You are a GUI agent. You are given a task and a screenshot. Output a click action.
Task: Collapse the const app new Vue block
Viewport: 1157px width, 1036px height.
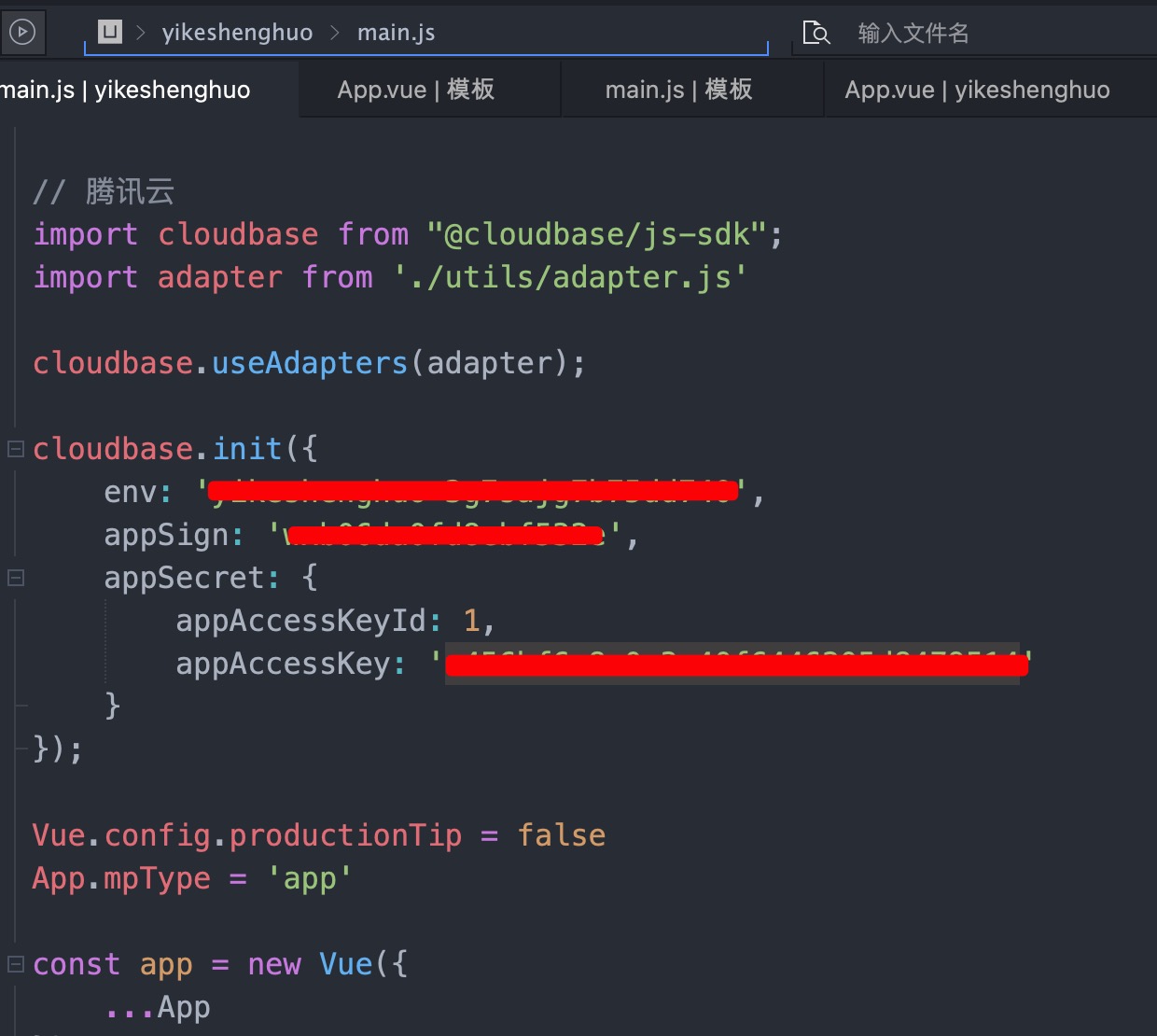(15, 964)
